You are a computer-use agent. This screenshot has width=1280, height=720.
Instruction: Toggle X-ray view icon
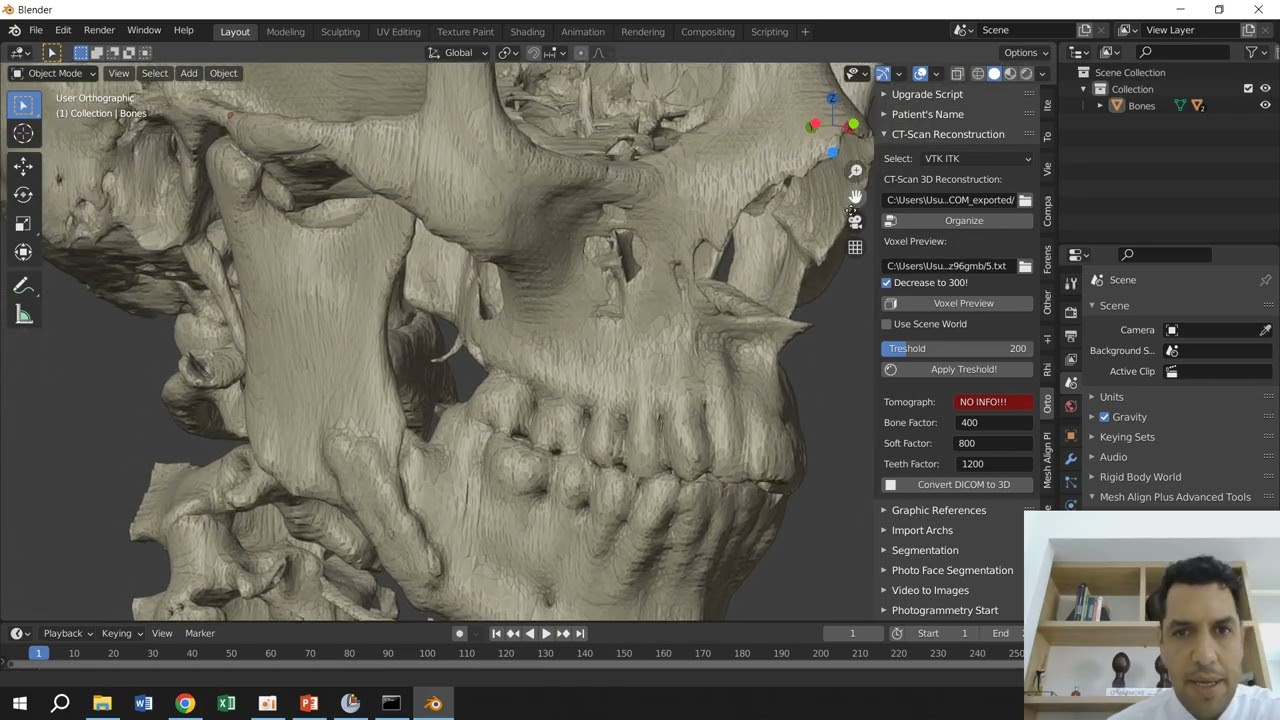[x=957, y=74]
